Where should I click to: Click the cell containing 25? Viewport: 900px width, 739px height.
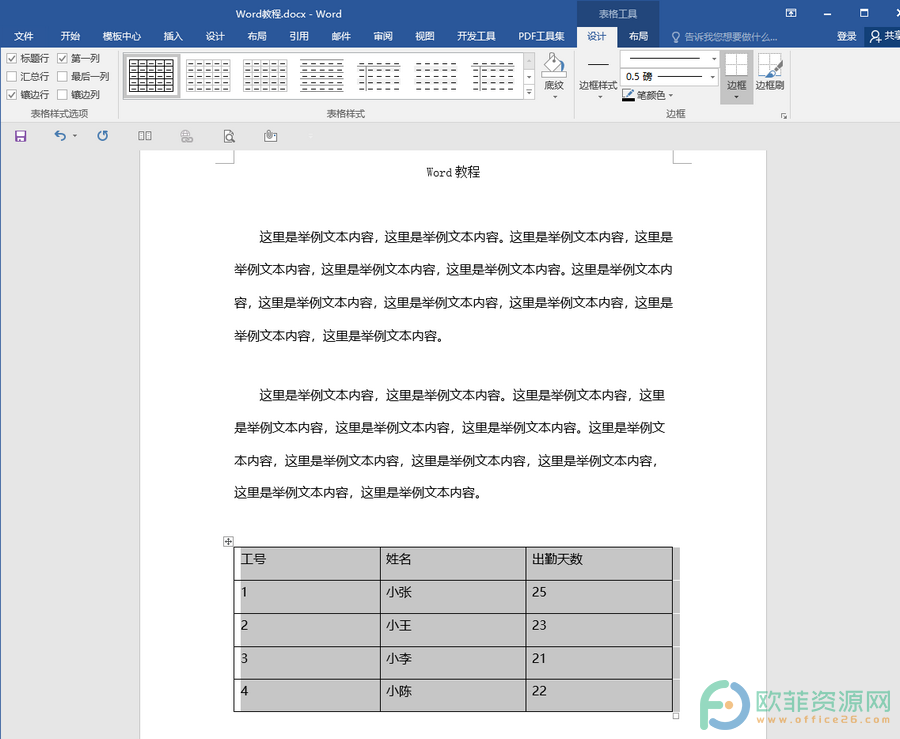599,597
